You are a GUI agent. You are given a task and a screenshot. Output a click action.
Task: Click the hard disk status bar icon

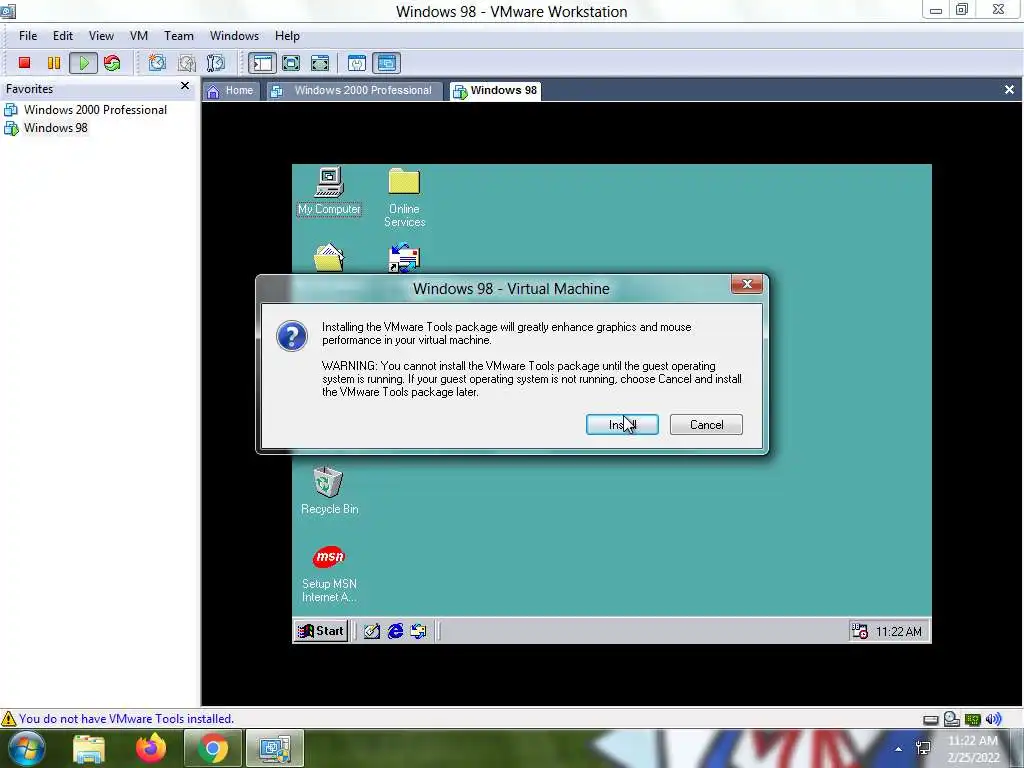coord(931,720)
